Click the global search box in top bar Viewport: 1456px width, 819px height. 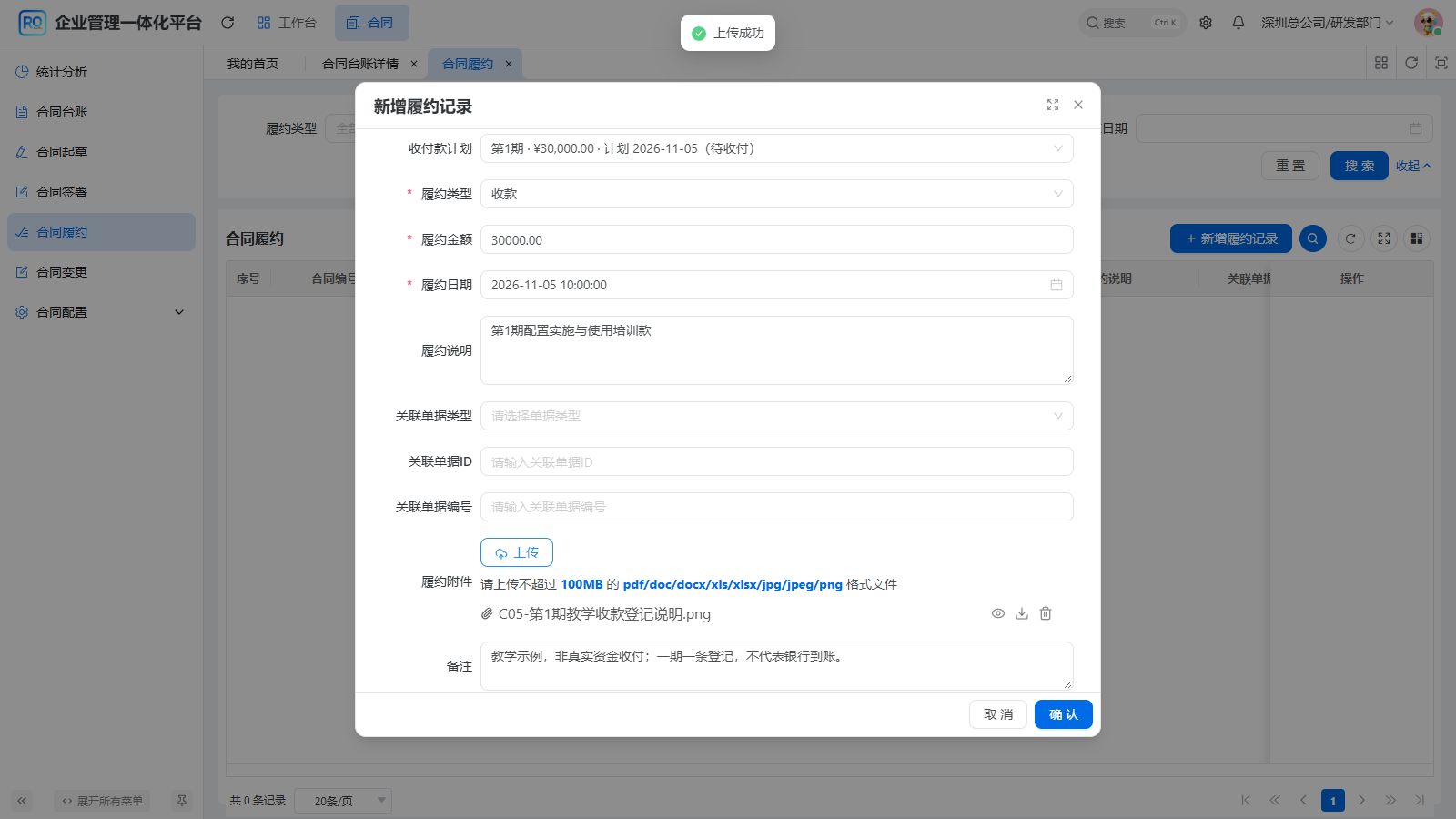point(1132,23)
